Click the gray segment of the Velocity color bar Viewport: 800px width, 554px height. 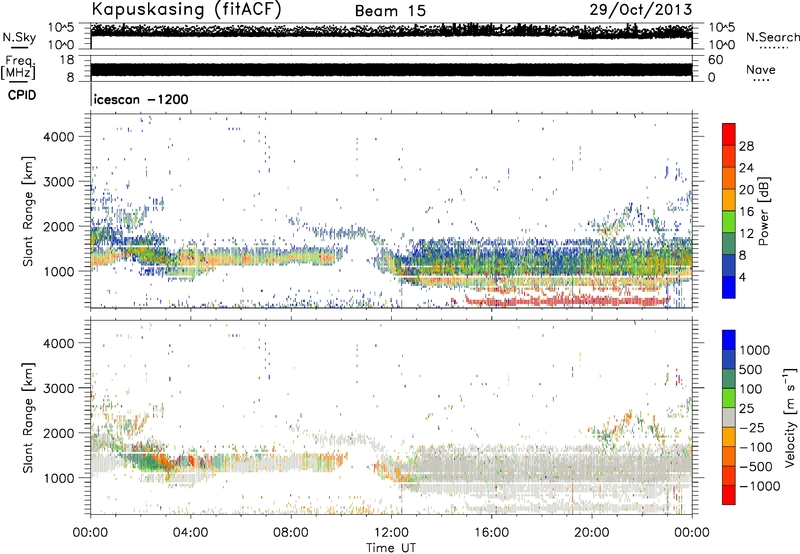729,417
